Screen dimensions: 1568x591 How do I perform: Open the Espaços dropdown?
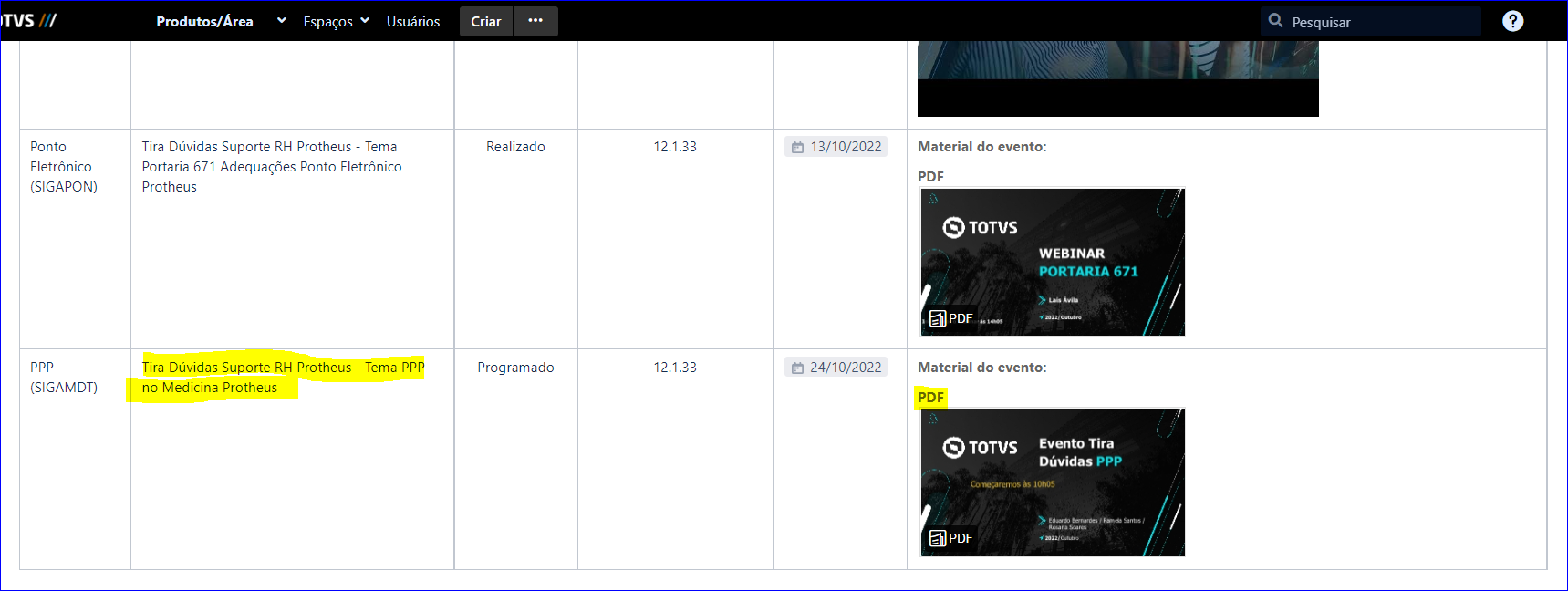click(336, 21)
